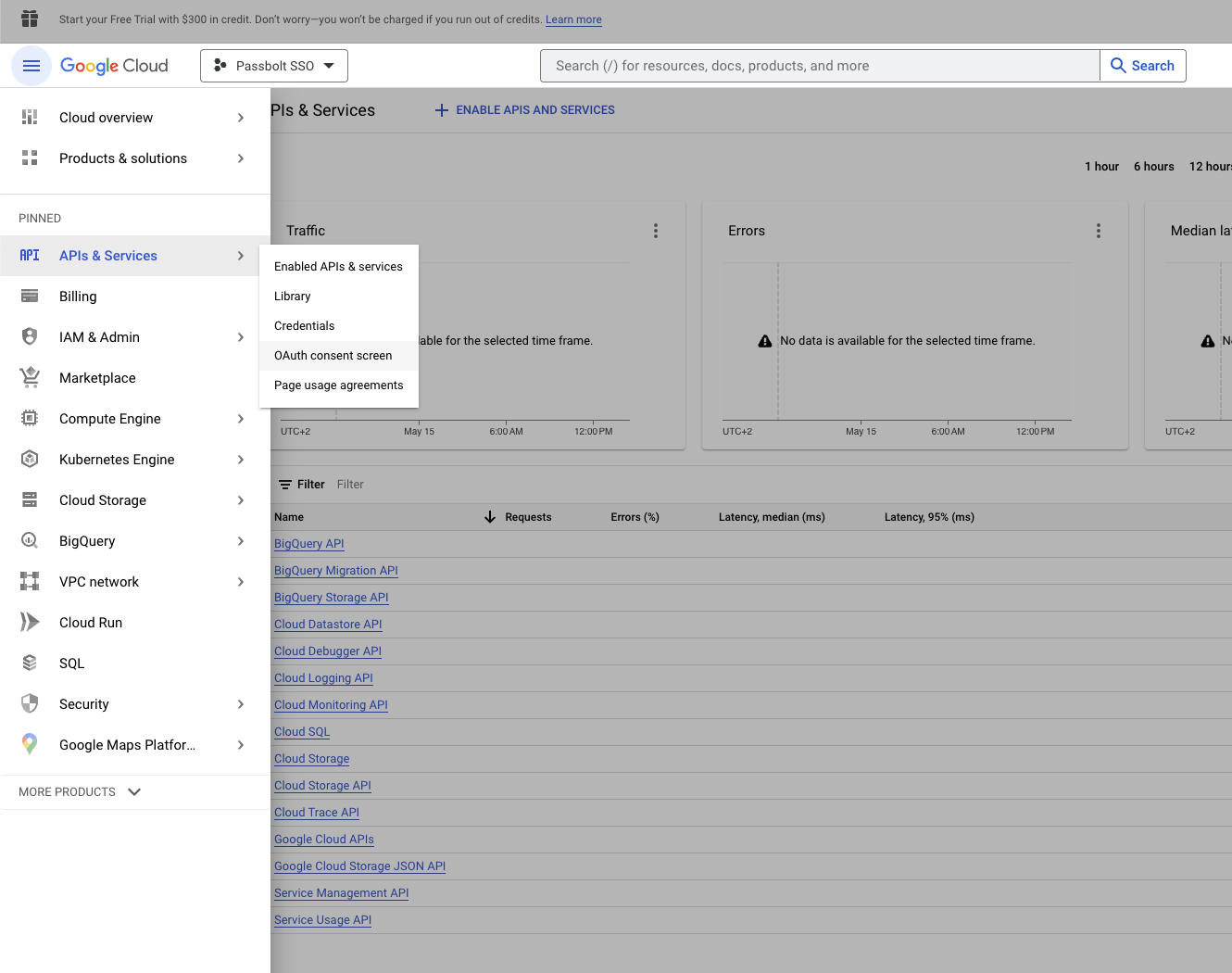This screenshot has height=973, width=1232.
Task: Click the Google Maps Platform pin icon
Action: point(30,745)
